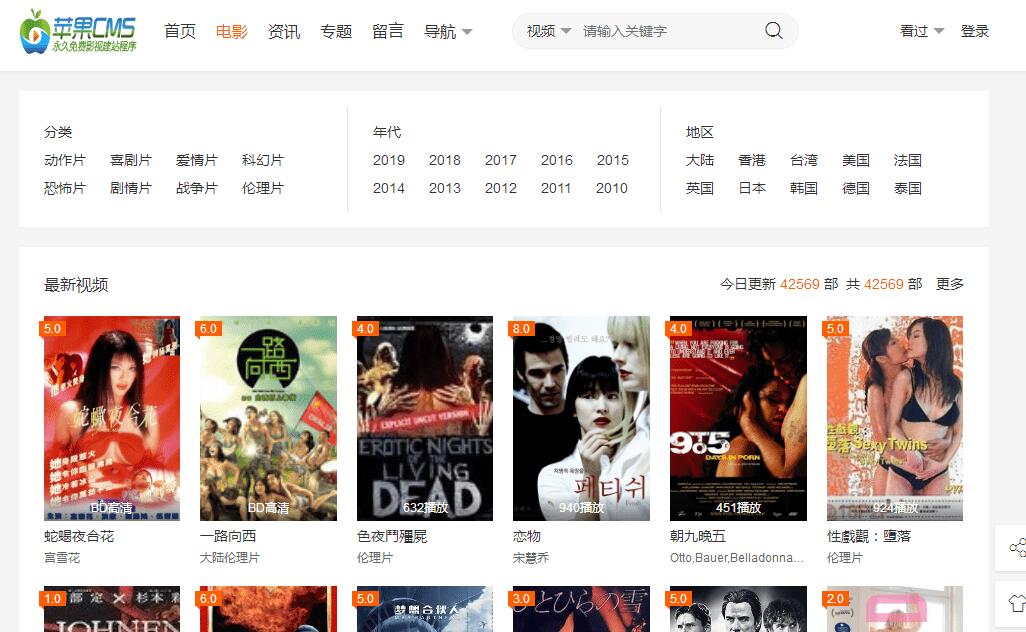Choose the 恐怖片 genre filter
Viewport: 1026px width, 632px height.
tap(65, 188)
